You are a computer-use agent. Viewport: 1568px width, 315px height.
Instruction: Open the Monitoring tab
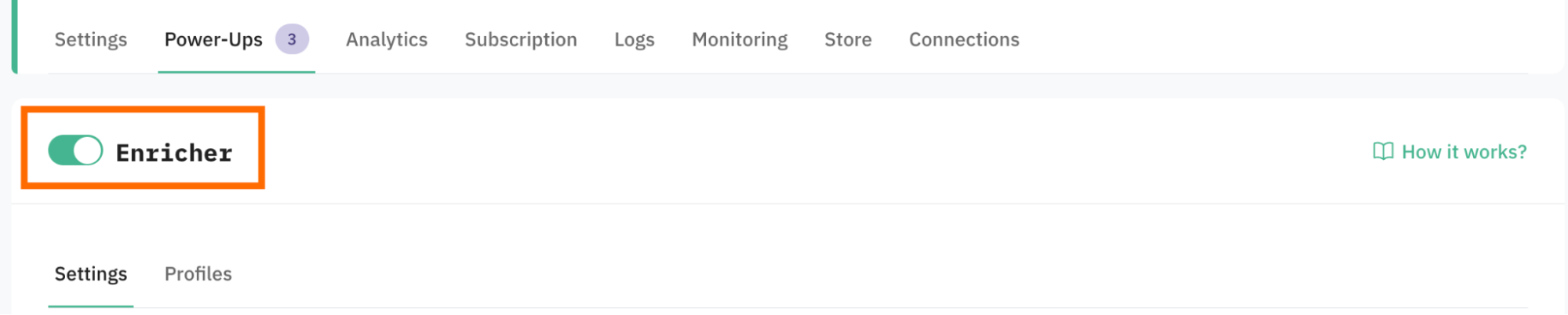click(740, 39)
